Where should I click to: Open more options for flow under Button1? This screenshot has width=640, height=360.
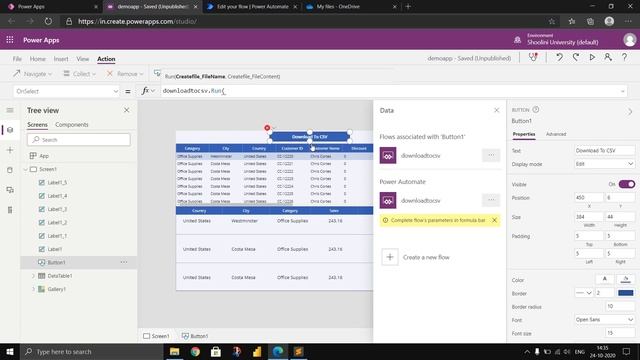[491, 155]
